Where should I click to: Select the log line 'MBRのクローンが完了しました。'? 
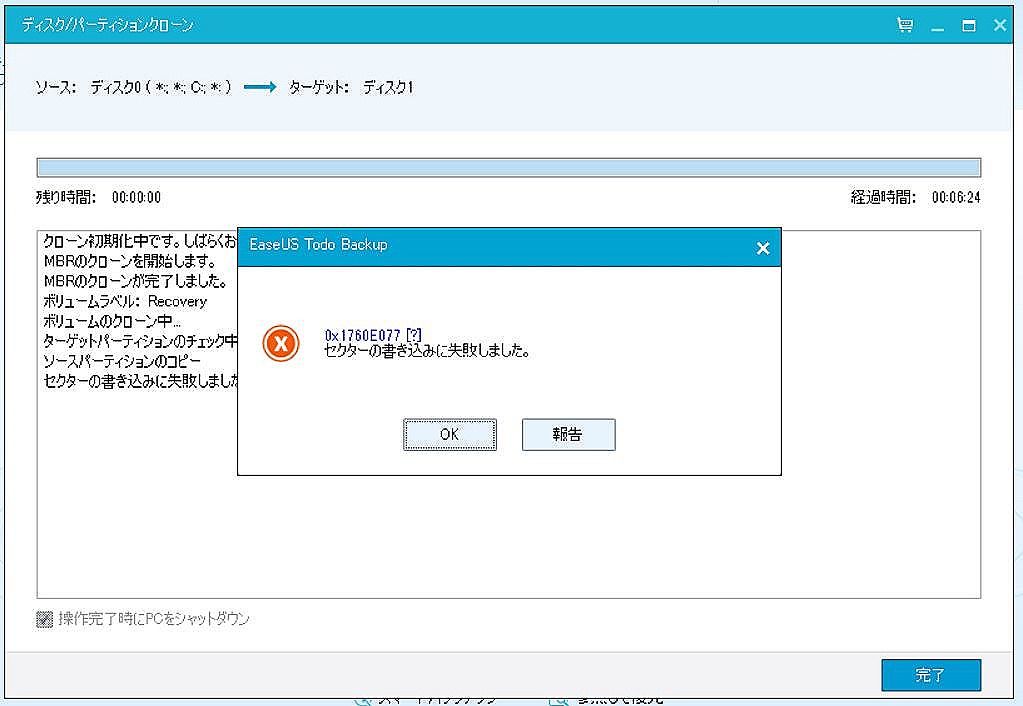pos(136,282)
